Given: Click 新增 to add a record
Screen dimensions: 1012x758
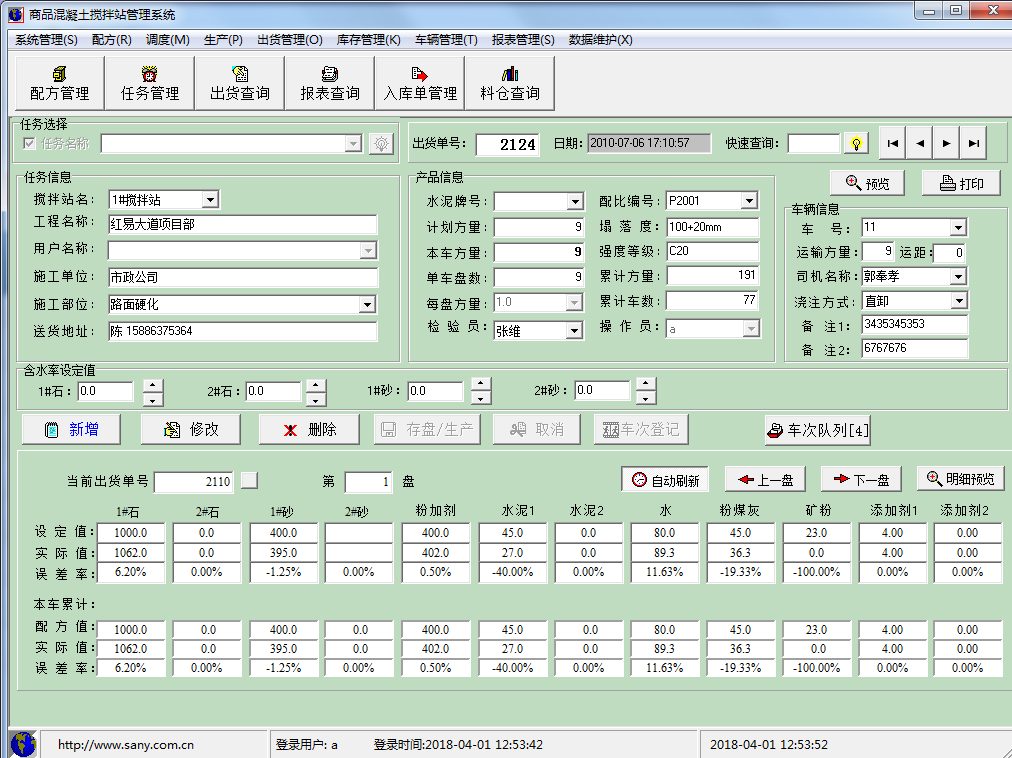Looking at the screenshot, I should pyautogui.click(x=71, y=429).
